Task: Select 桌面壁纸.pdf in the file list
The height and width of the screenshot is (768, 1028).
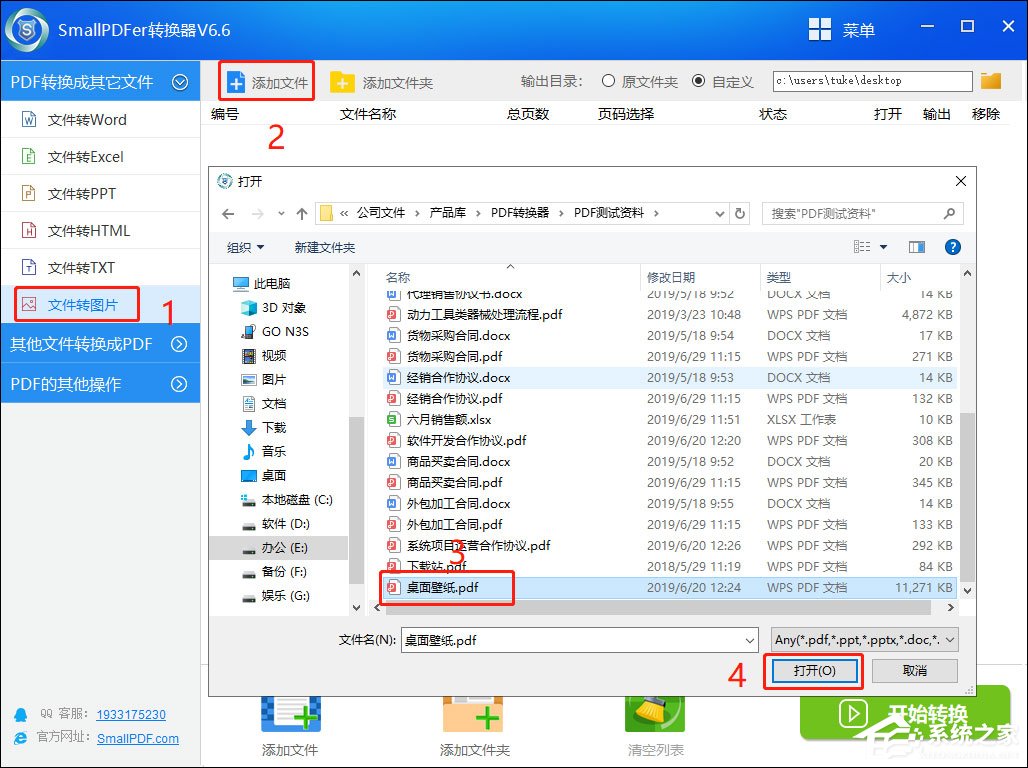Action: tap(445, 588)
